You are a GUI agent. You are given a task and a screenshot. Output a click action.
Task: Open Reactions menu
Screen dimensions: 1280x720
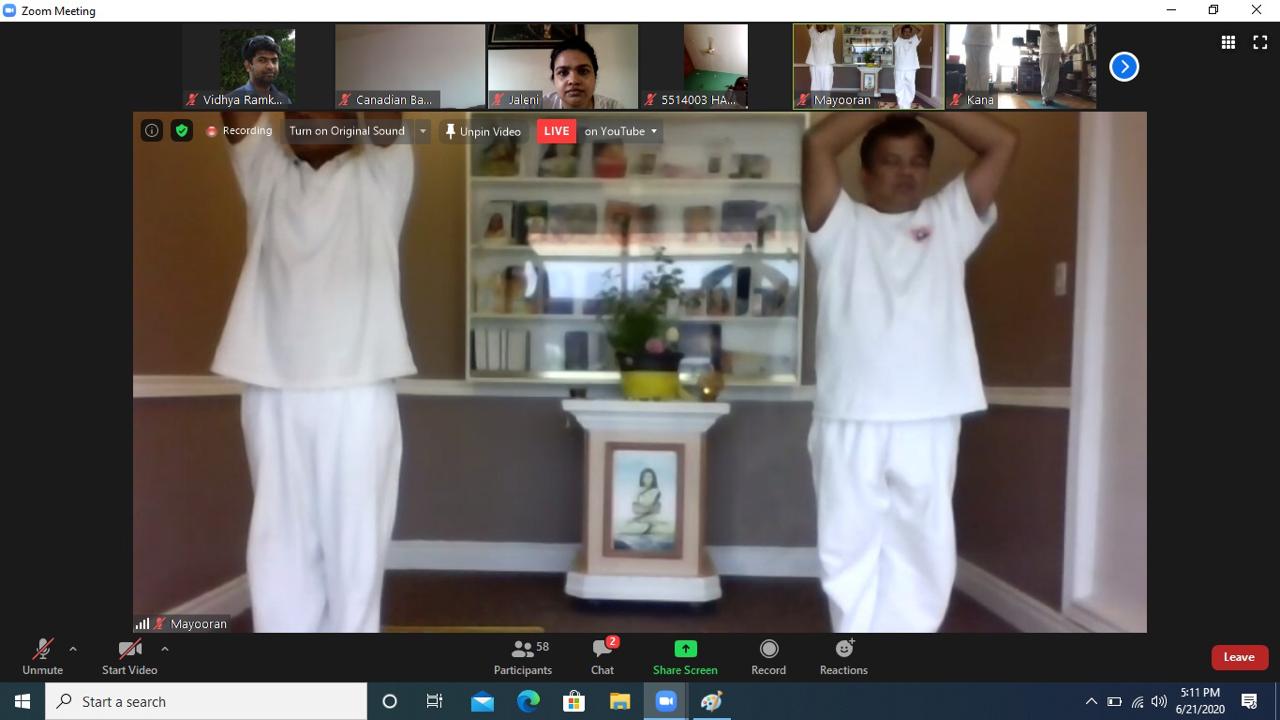843,658
